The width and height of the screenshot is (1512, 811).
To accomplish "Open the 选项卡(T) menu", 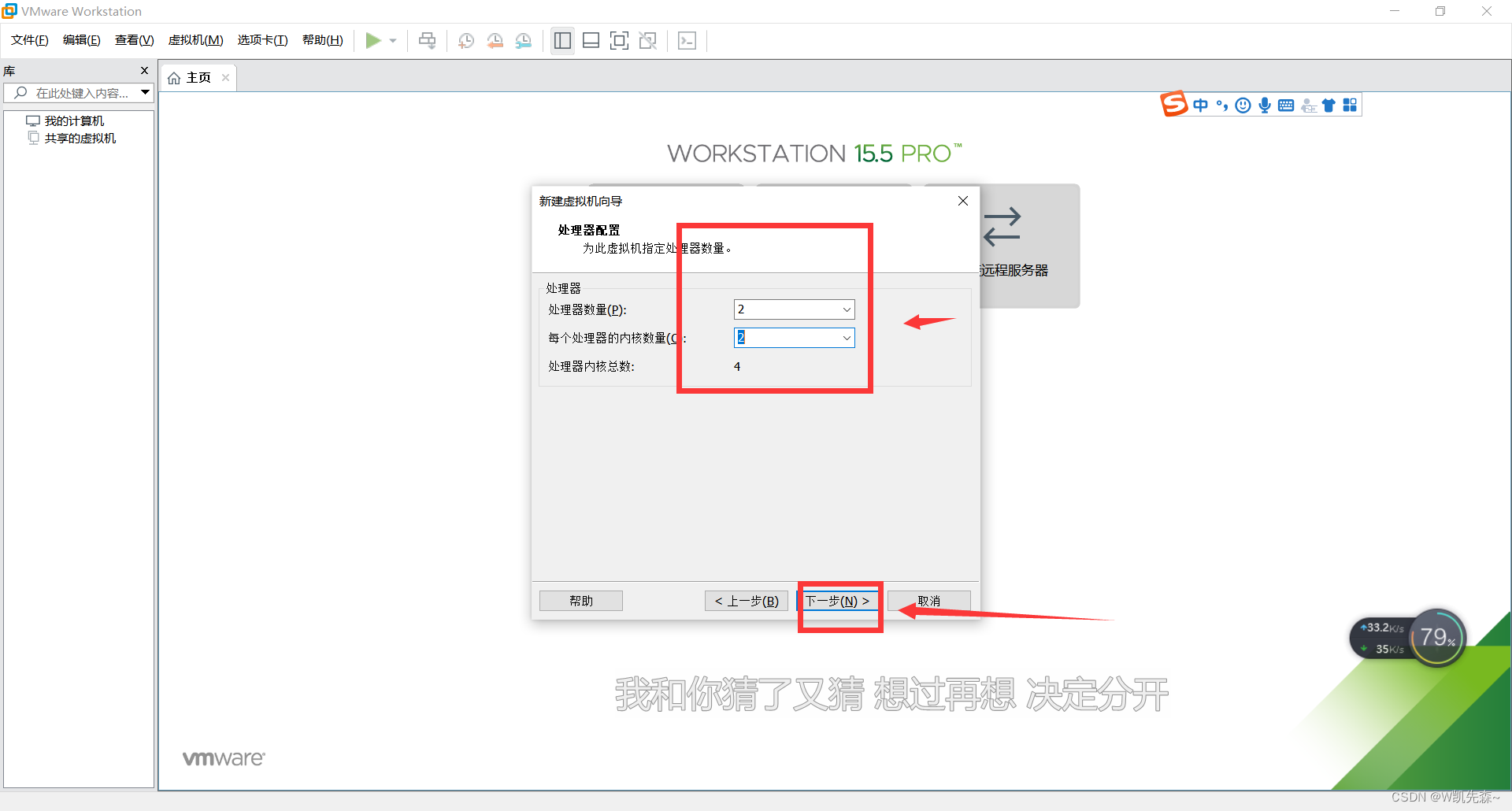I will pyautogui.click(x=263, y=40).
